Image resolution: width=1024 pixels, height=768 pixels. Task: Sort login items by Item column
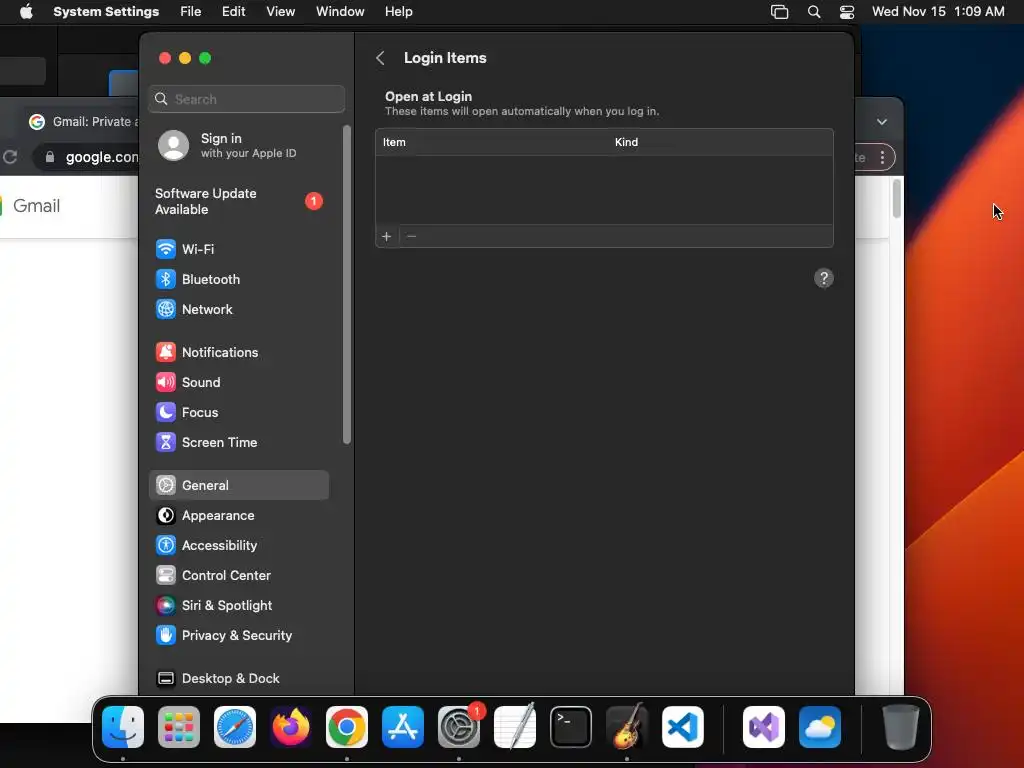tap(394, 142)
